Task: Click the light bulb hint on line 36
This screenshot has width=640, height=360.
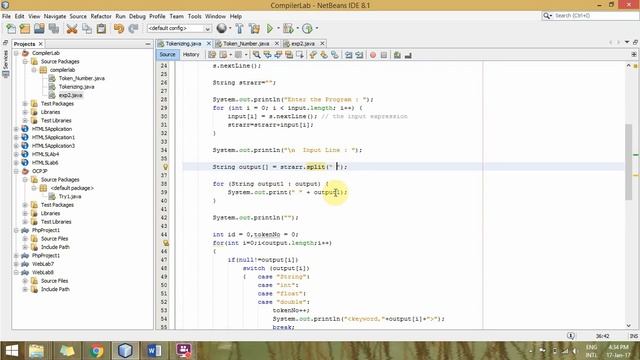Action: (x=165, y=167)
